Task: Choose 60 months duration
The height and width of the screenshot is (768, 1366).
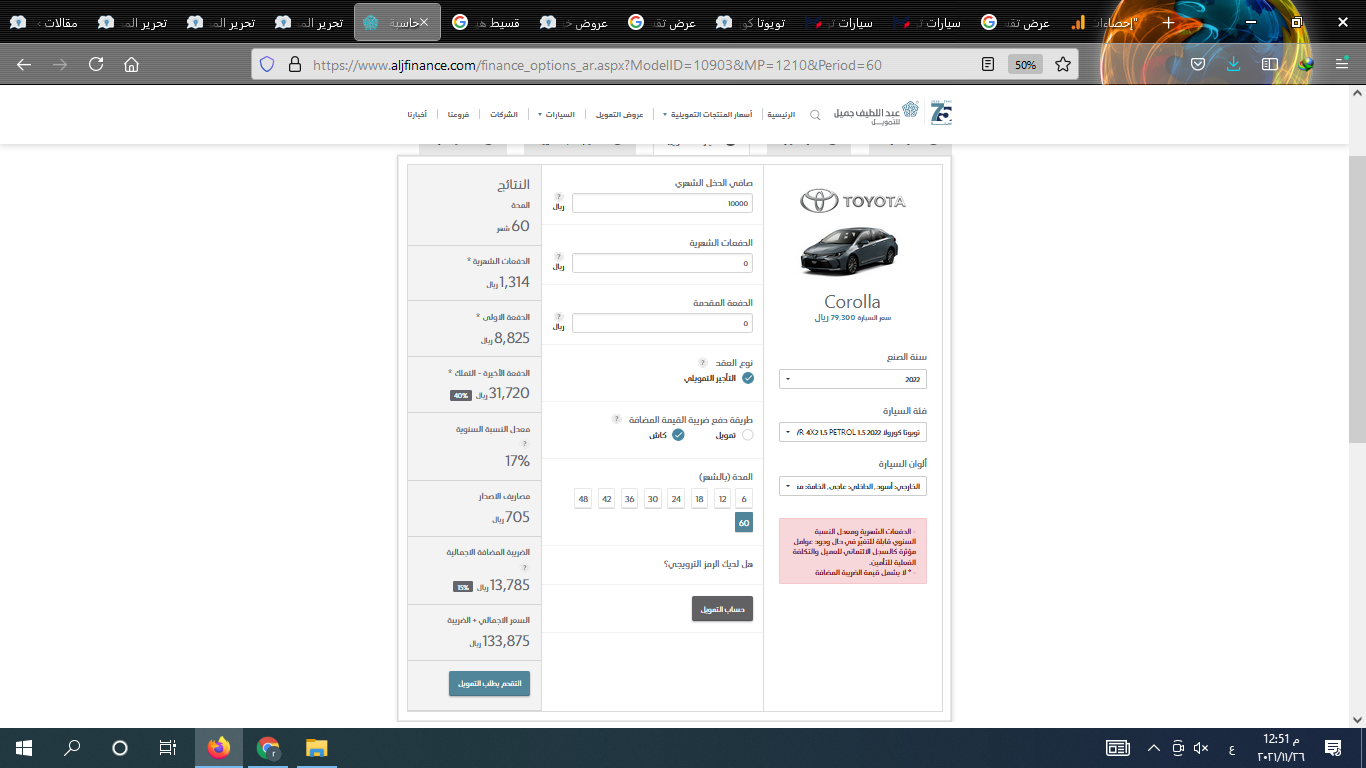Action: tap(744, 523)
